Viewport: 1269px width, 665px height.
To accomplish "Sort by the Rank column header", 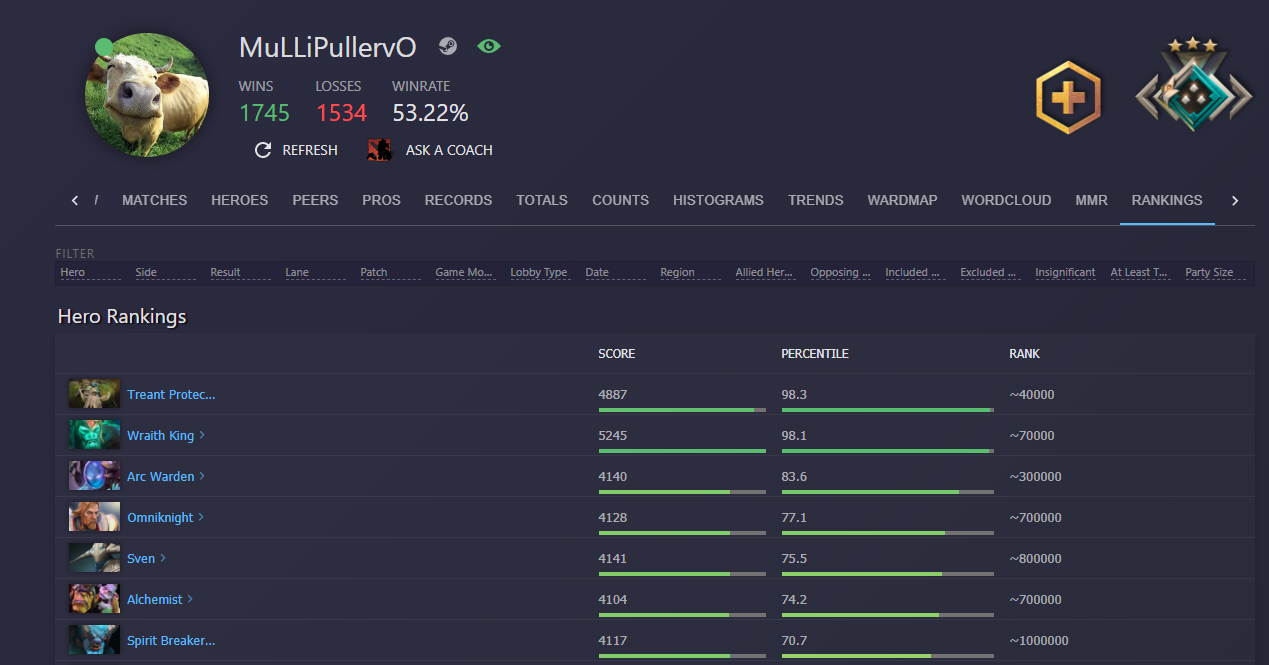I will pos(1024,354).
